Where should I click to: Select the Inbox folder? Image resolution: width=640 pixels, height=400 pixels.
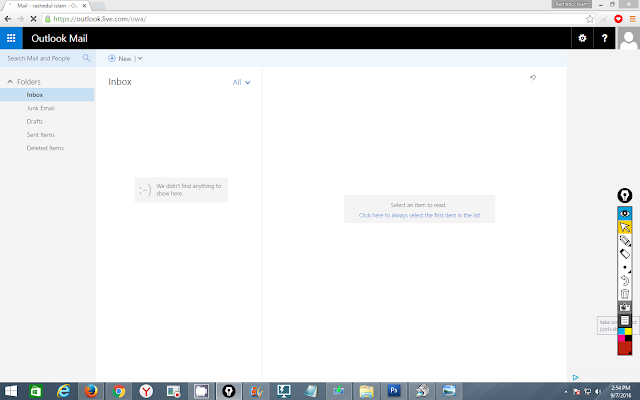[47, 95]
